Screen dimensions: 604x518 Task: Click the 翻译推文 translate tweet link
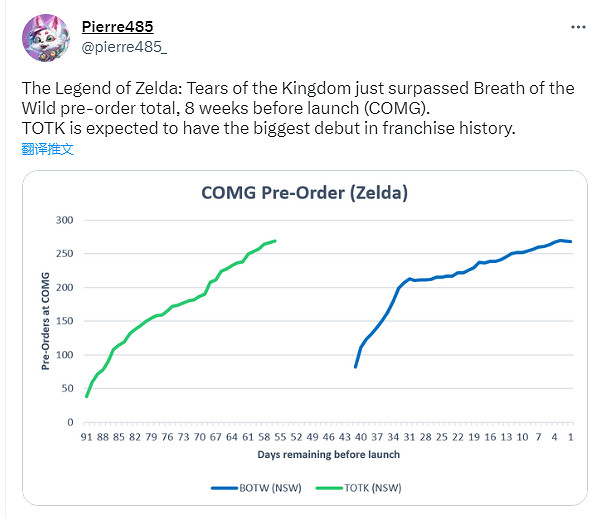47,150
